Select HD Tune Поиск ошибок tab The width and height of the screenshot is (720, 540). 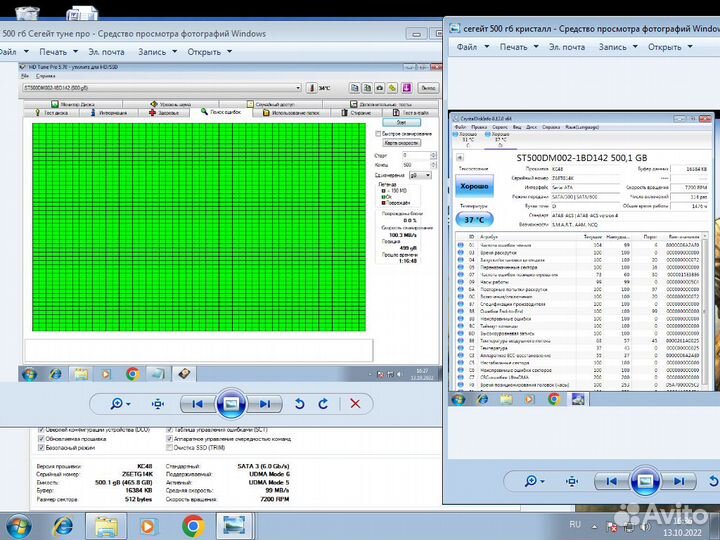point(221,112)
